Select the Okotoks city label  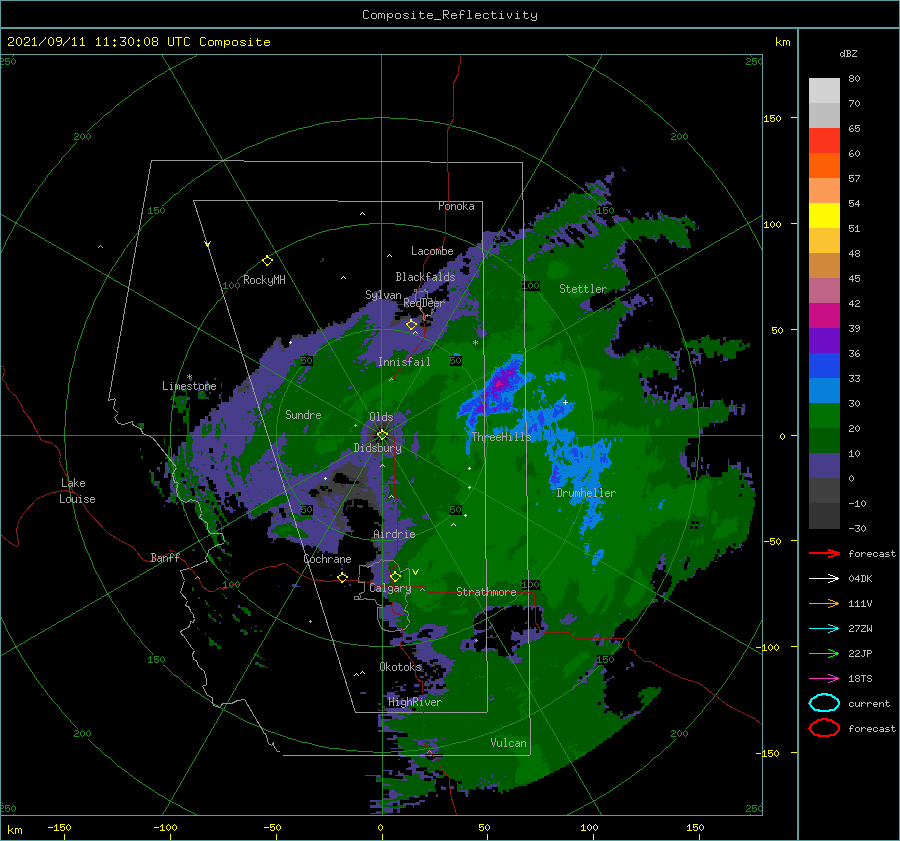click(401, 666)
